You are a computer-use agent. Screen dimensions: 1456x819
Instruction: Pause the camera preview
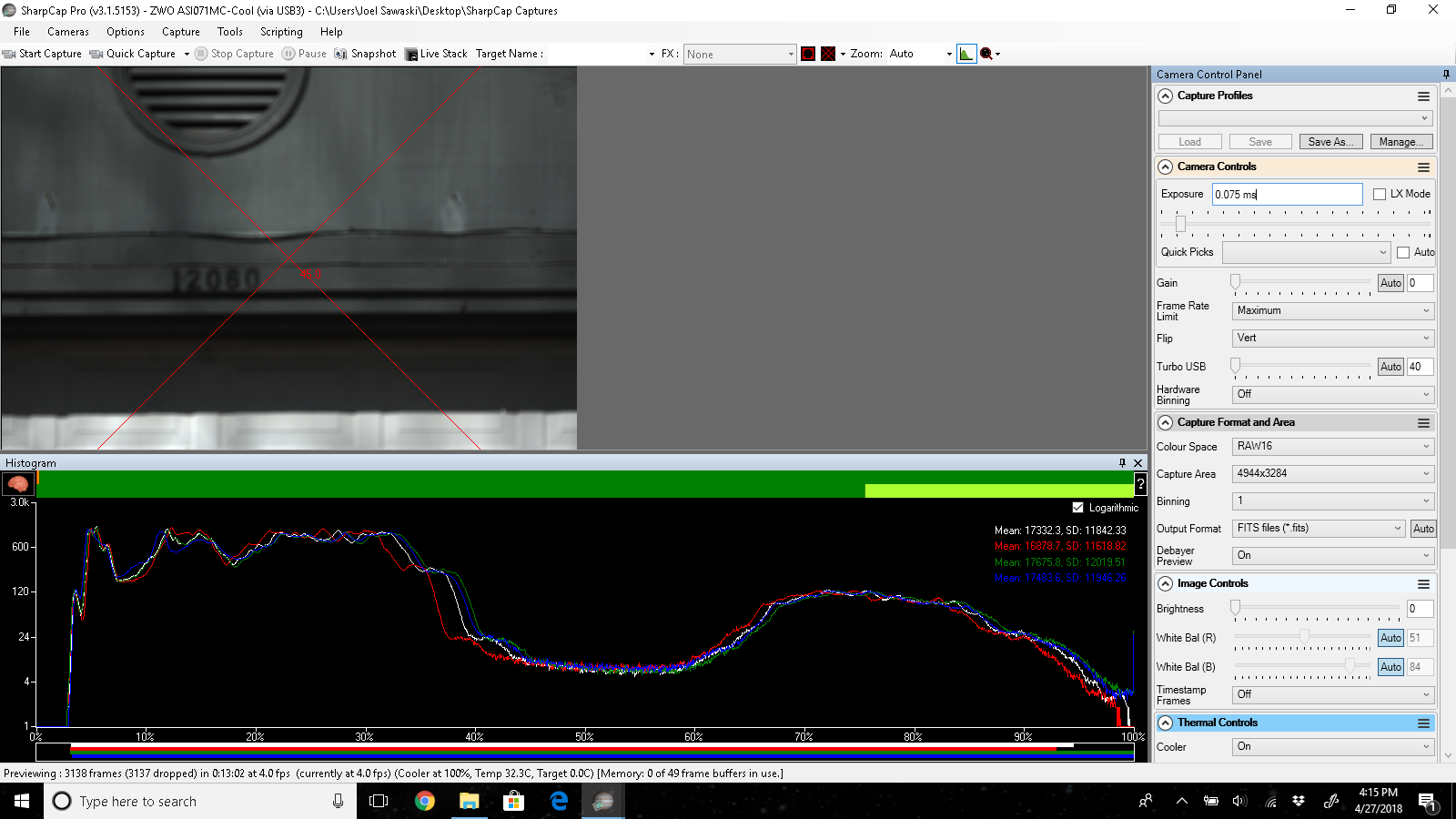(x=304, y=54)
